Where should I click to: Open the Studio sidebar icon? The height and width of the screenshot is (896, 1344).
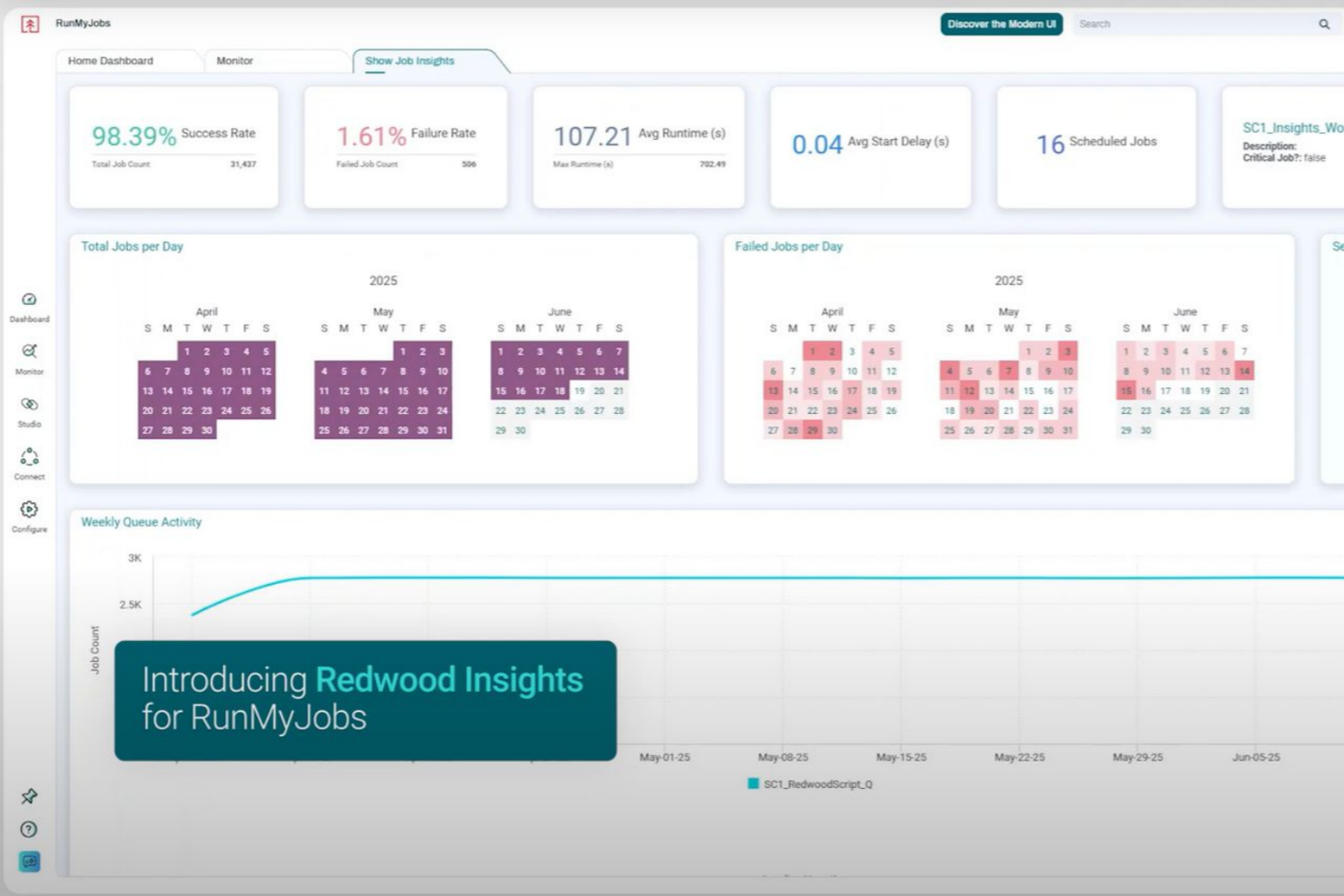pos(29,405)
